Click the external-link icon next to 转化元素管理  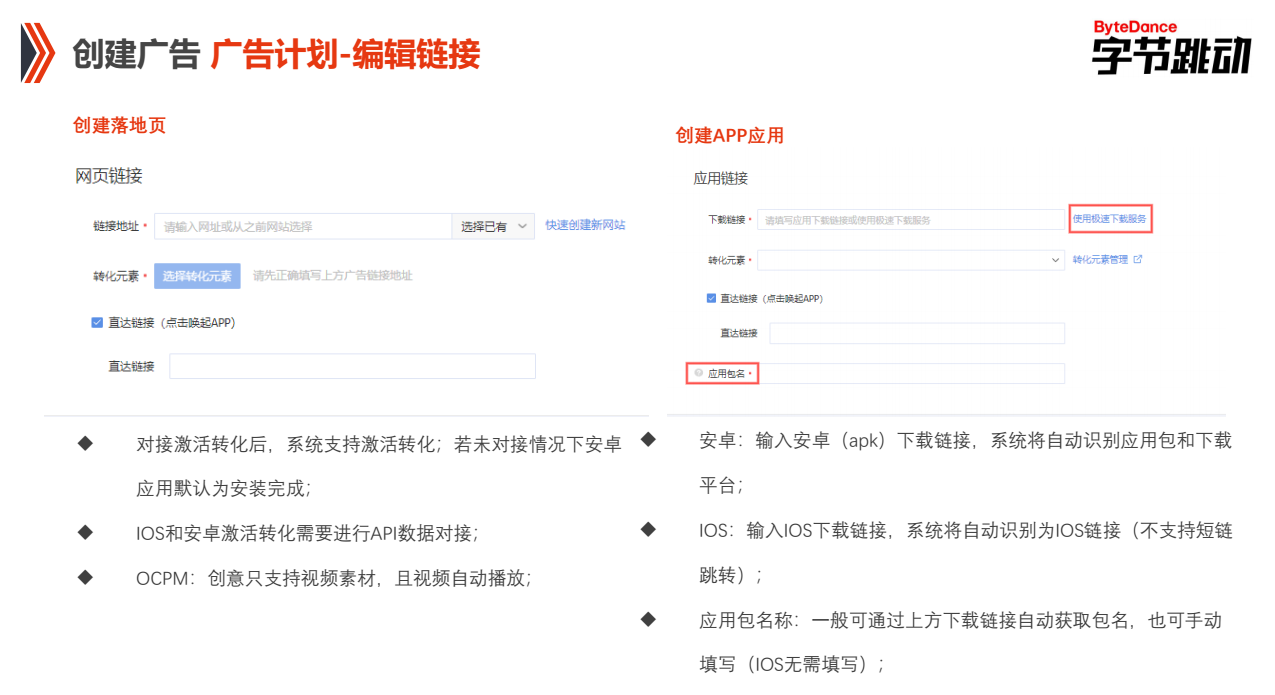click(x=1137, y=260)
